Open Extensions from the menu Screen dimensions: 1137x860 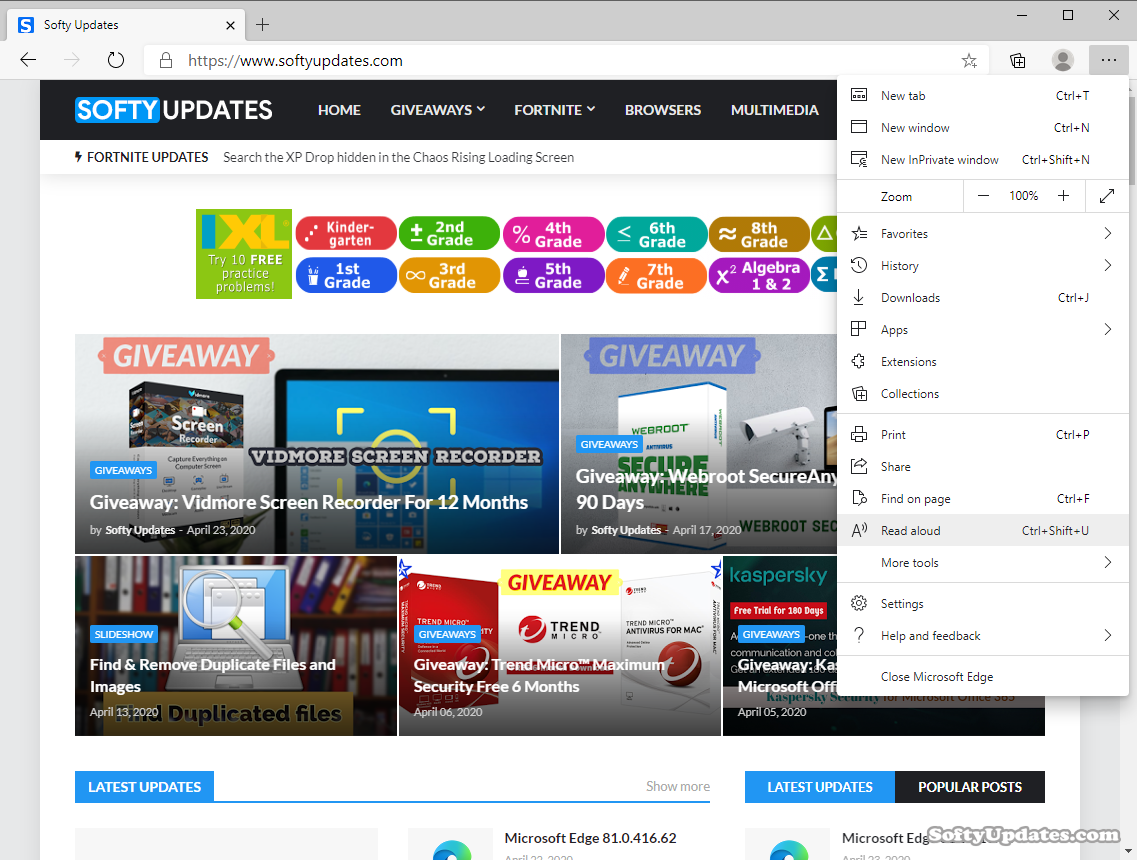pyautogui.click(x=983, y=361)
